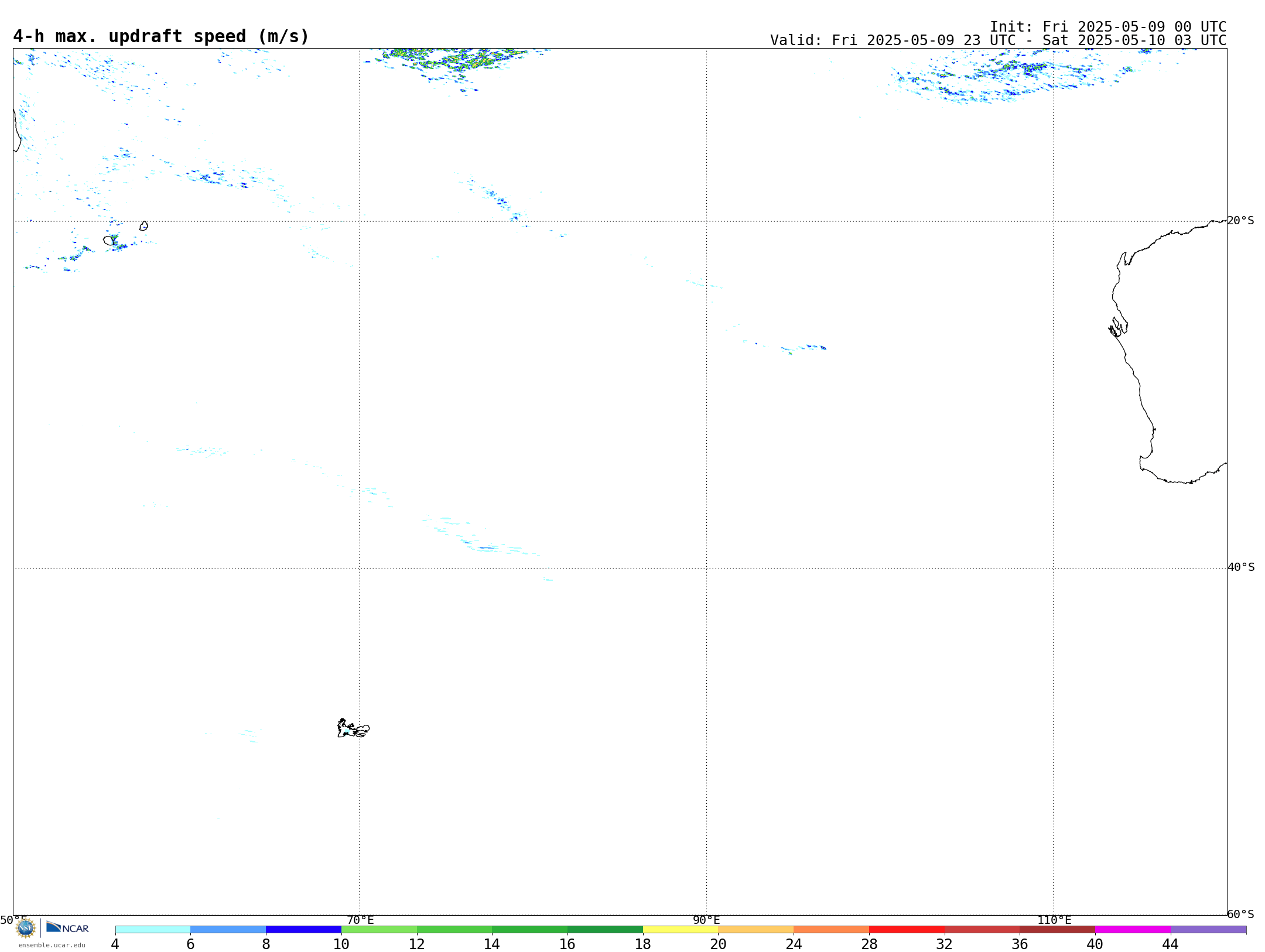Pick the dark blue 8–10 m/s swatch
The width and height of the screenshot is (1265, 952).
[303, 929]
